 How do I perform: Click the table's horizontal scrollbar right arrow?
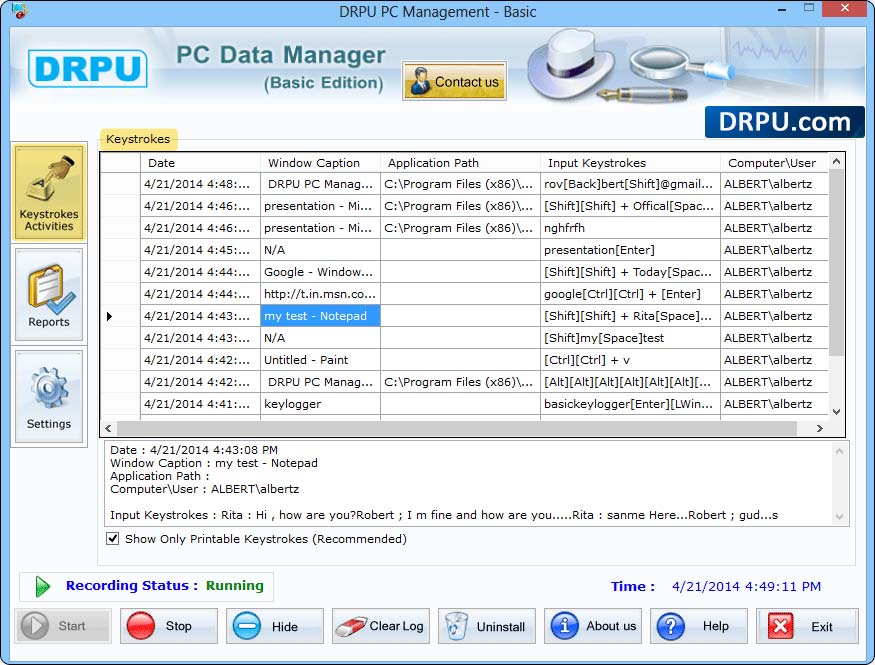pos(819,428)
